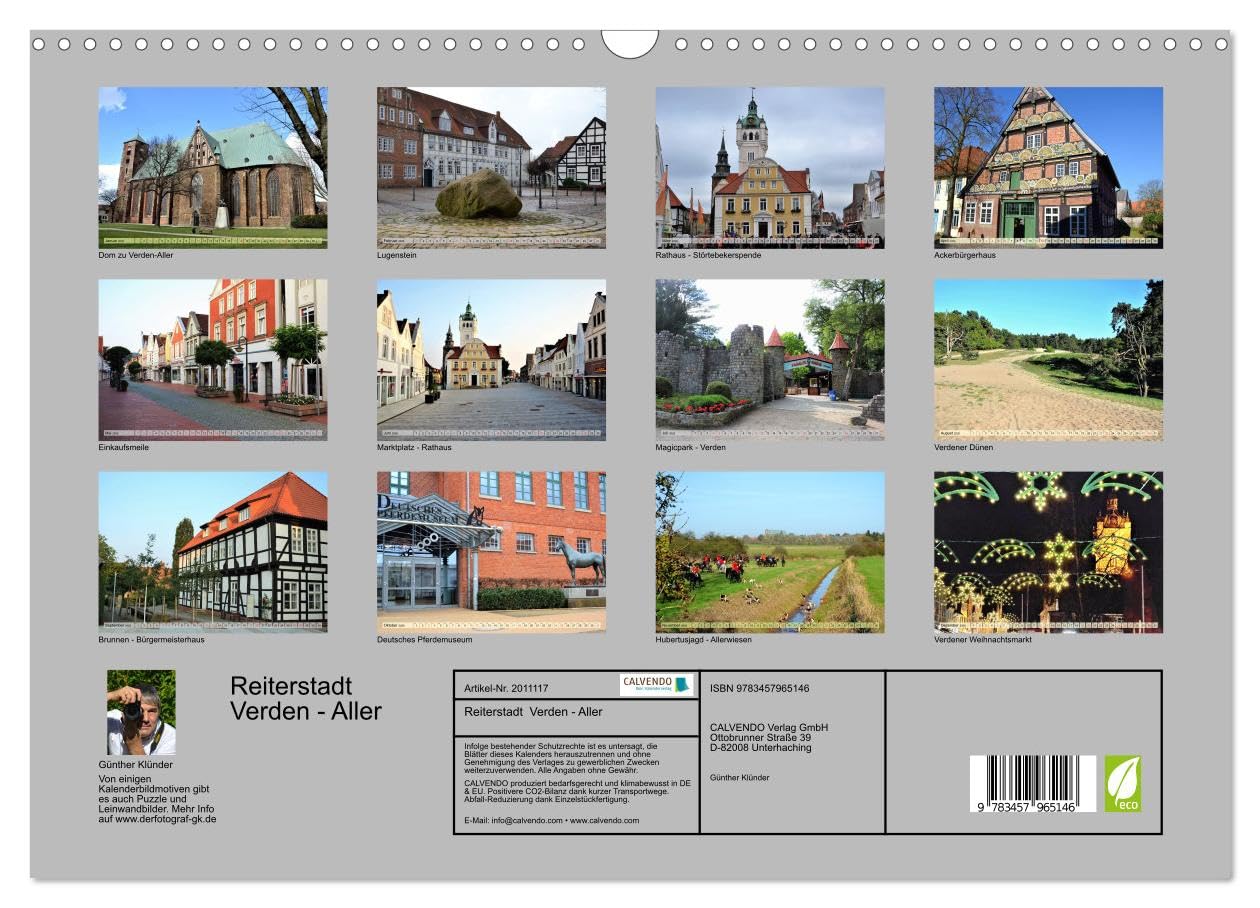Open the Lugenstein boulder photo

click(x=491, y=167)
